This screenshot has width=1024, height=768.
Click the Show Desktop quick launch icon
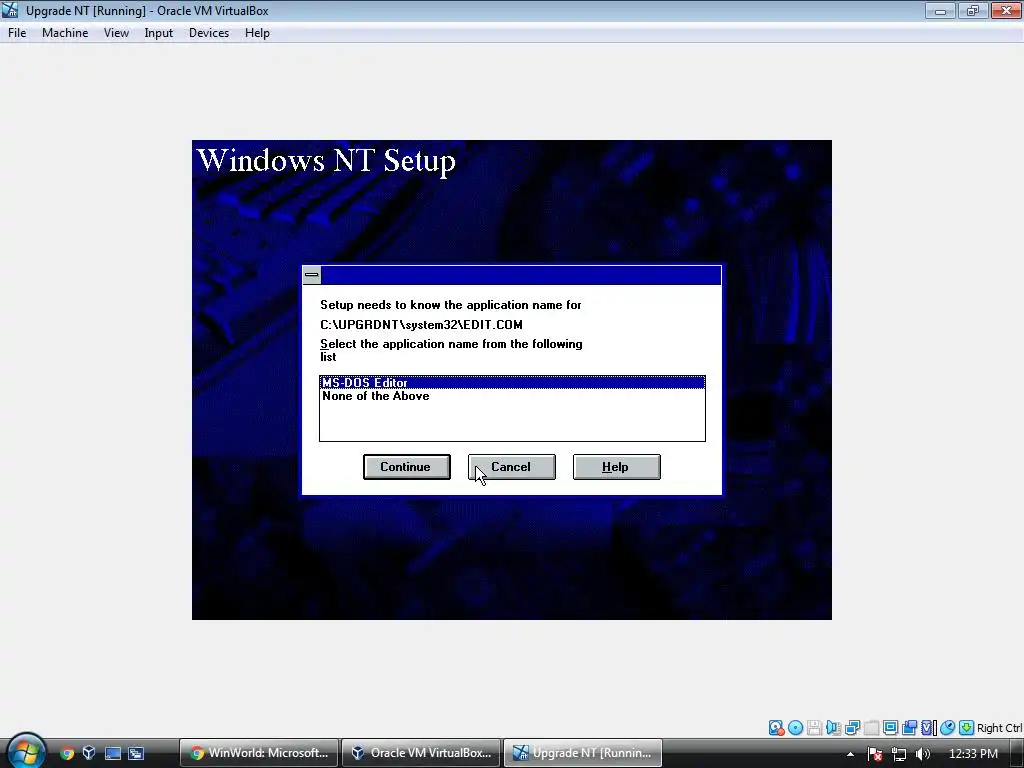[113, 753]
